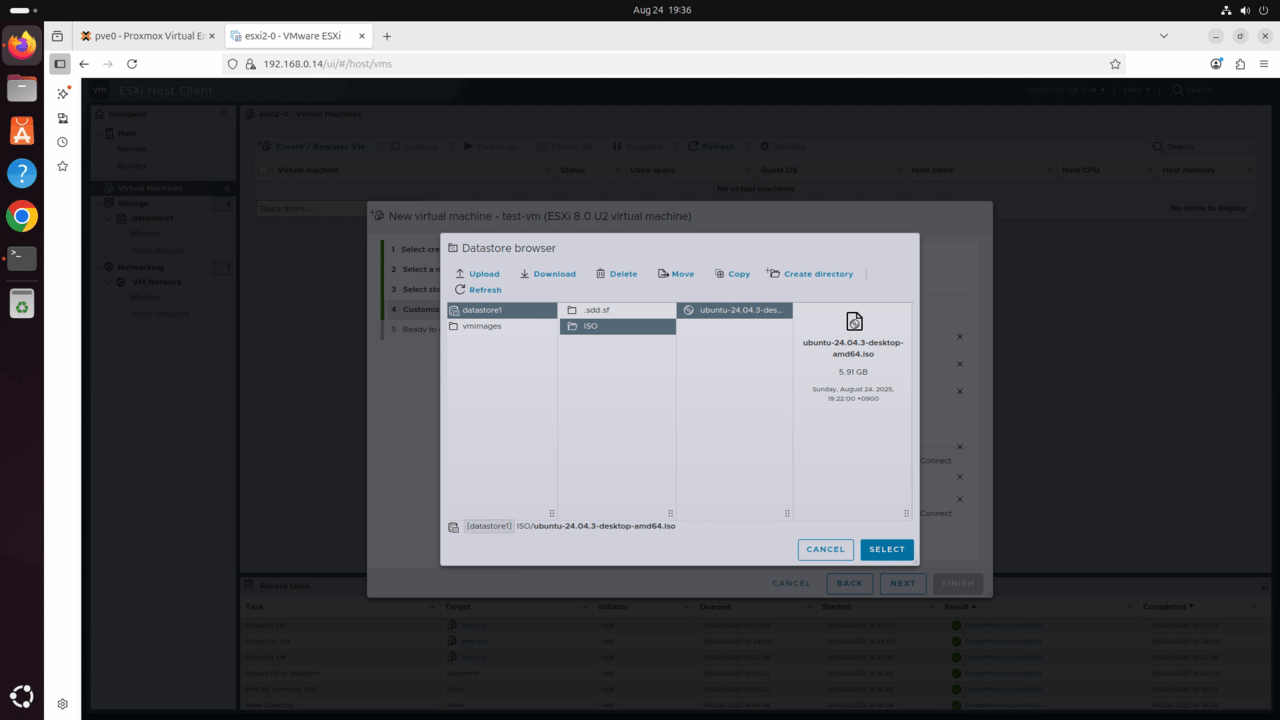The height and width of the screenshot is (720, 1280).
Task: Click the address bar showing 192.168.0.14
Action: tap(670, 64)
